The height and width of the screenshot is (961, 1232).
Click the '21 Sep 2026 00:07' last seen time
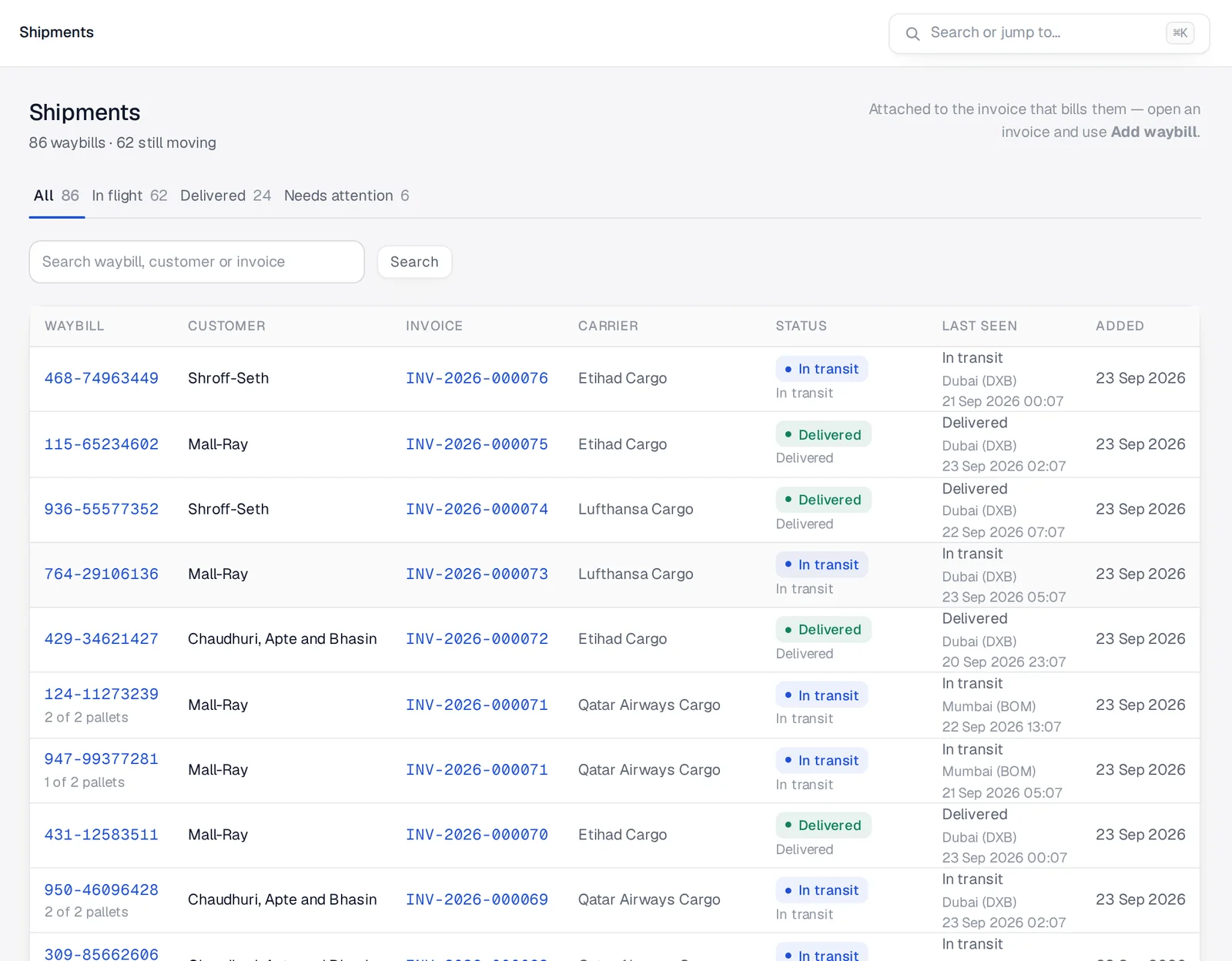click(x=1003, y=401)
